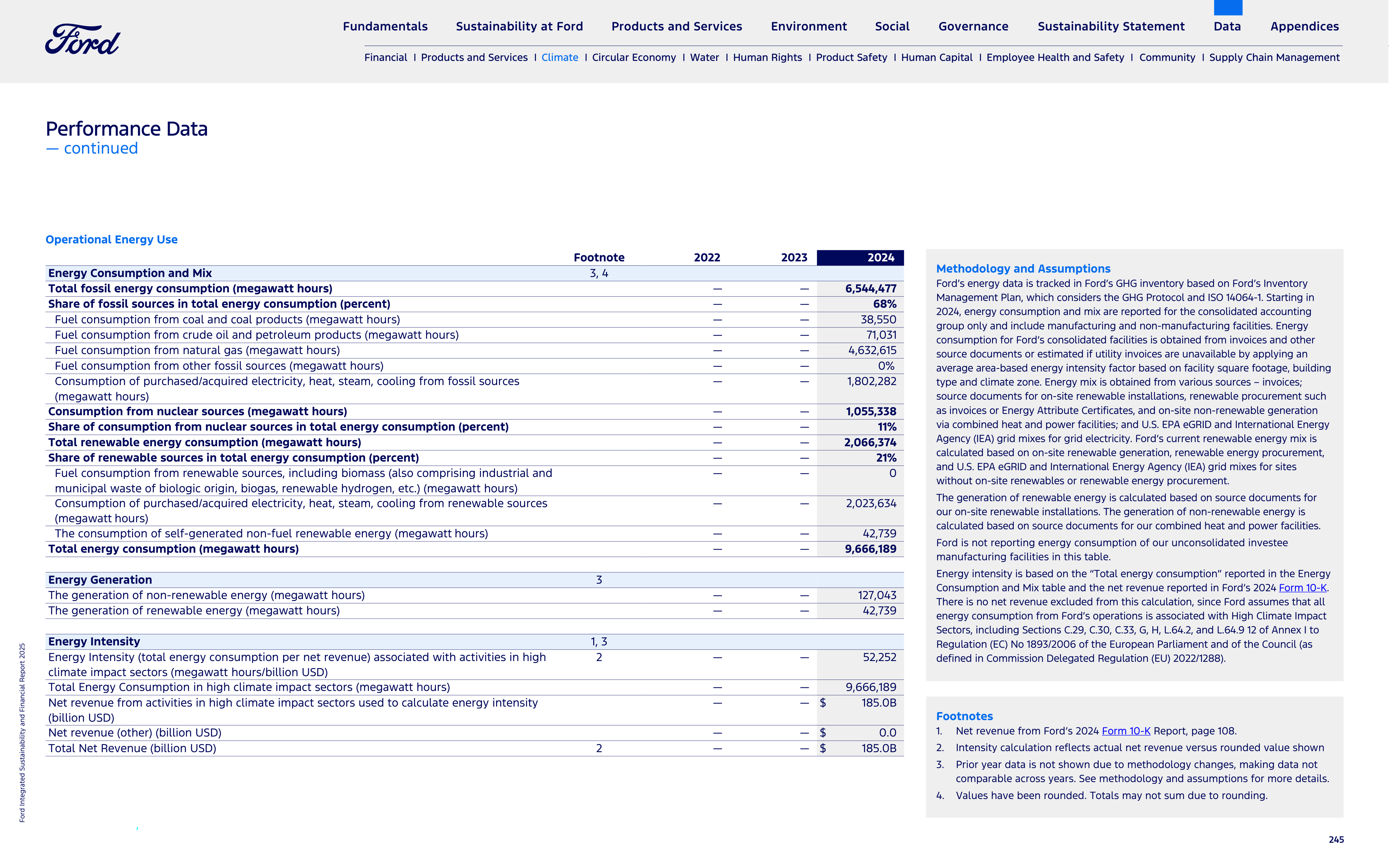Open Sustainability Statement tab
The height and width of the screenshot is (868, 1389).
[x=1111, y=26]
